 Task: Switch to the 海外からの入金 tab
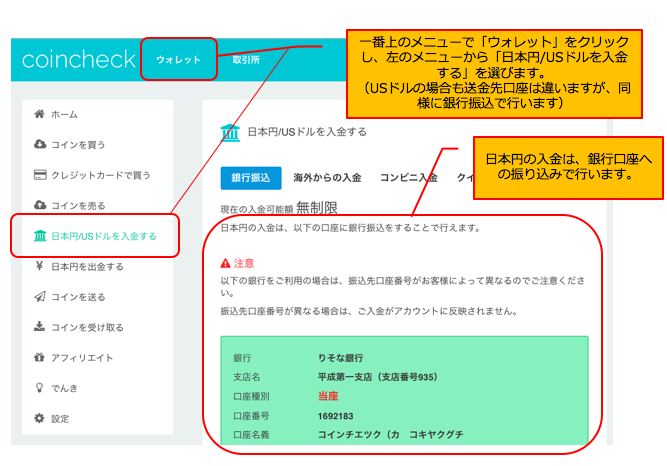(327, 178)
